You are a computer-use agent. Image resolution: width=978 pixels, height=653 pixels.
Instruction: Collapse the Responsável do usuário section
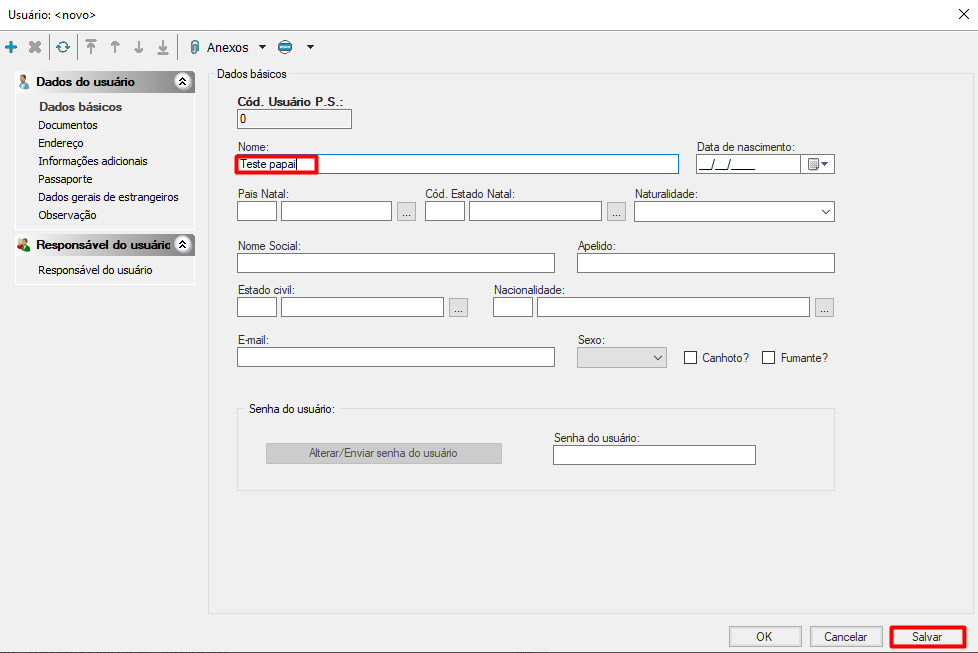click(x=182, y=245)
